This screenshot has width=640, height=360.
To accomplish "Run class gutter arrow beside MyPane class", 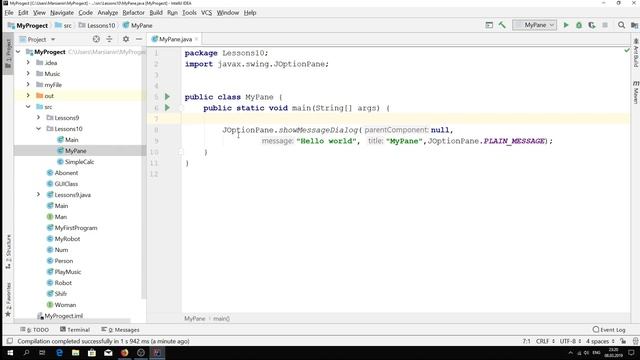I will click(x=167, y=97).
